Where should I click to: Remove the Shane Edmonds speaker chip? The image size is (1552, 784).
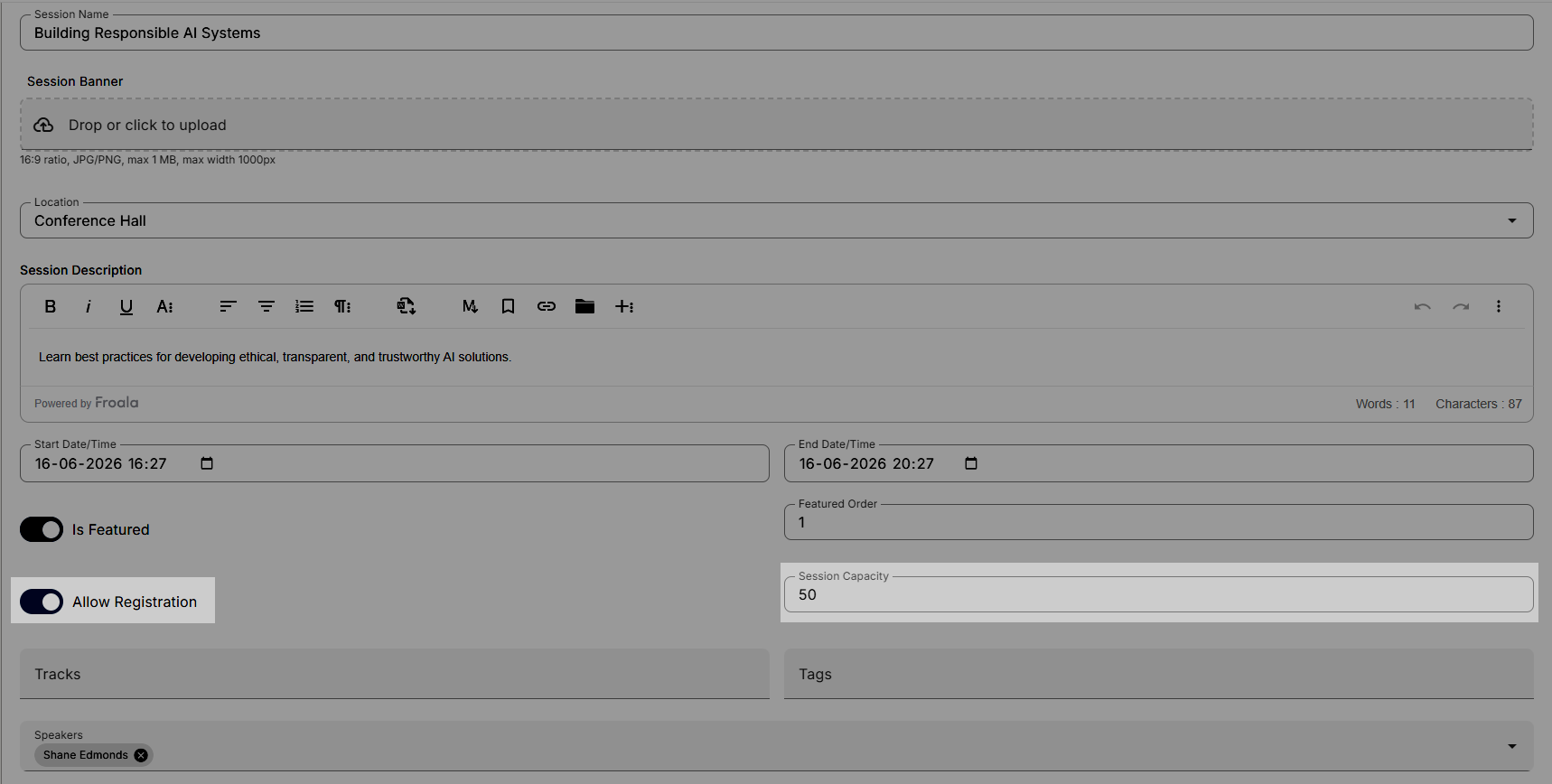point(141,755)
